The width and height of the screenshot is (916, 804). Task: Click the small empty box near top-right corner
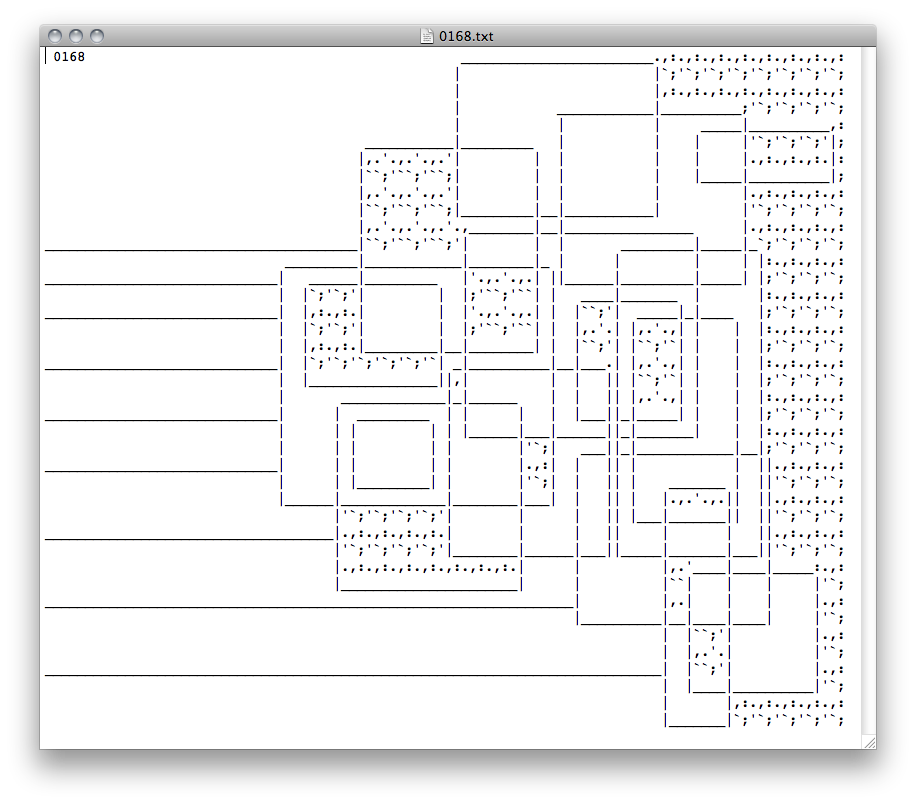pos(720,157)
